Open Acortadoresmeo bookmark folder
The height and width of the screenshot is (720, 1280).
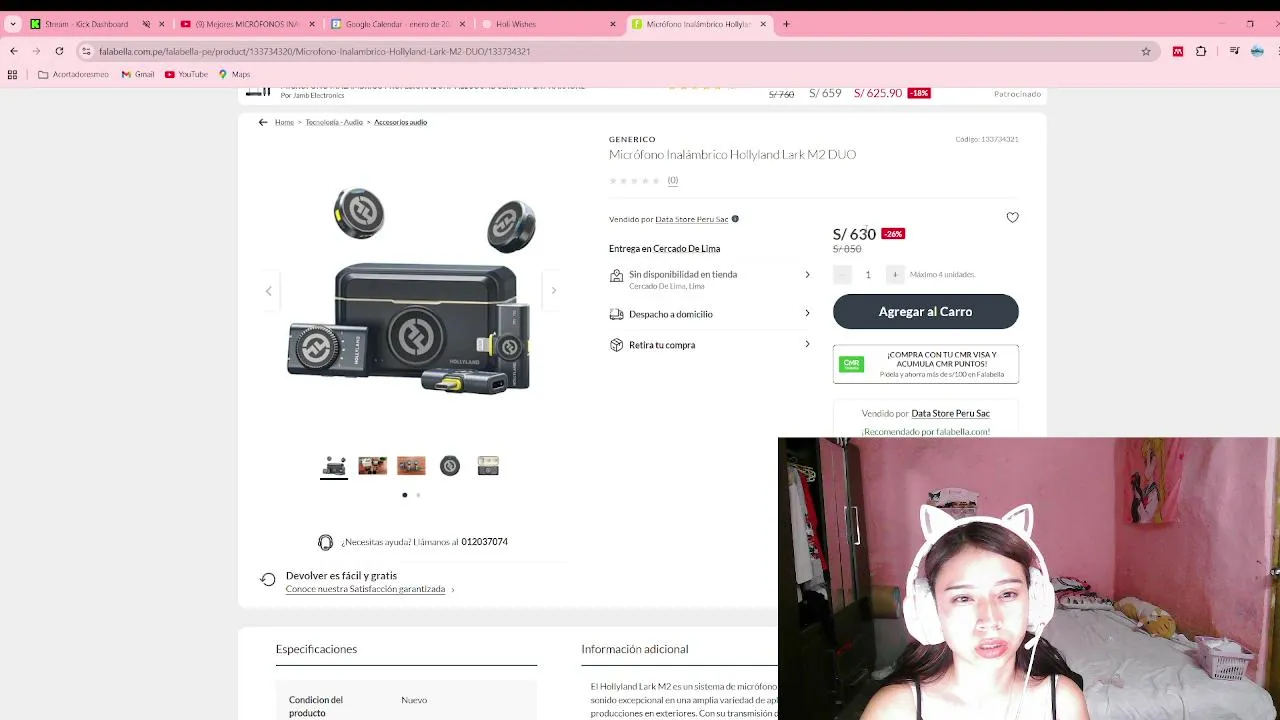coord(73,74)
